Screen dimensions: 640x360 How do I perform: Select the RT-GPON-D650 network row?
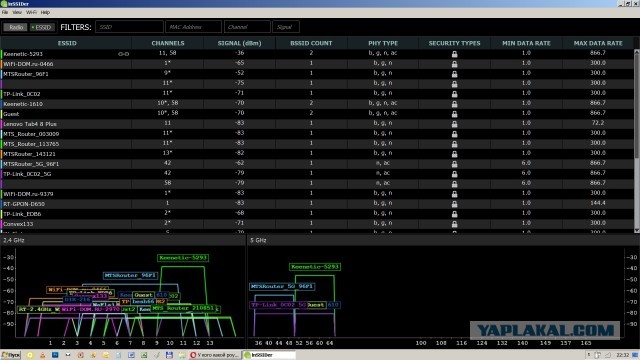click(317, 204)
